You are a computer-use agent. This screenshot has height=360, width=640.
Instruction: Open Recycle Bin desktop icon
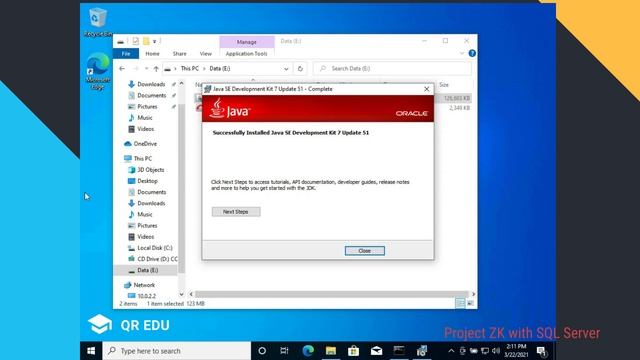pos(98,22)
